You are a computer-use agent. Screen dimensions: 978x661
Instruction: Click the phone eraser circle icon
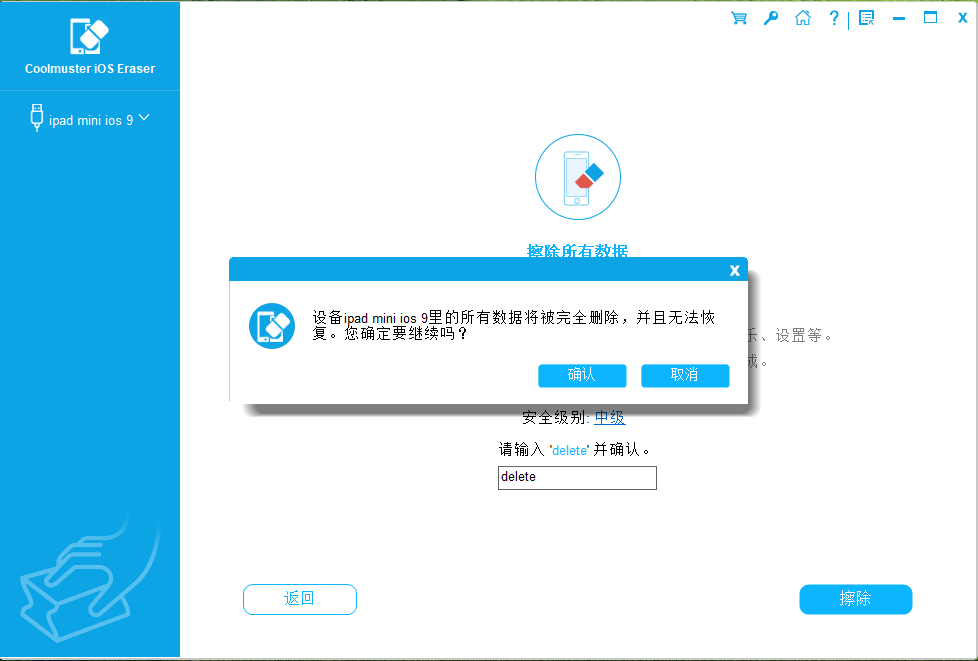point(578,177)
